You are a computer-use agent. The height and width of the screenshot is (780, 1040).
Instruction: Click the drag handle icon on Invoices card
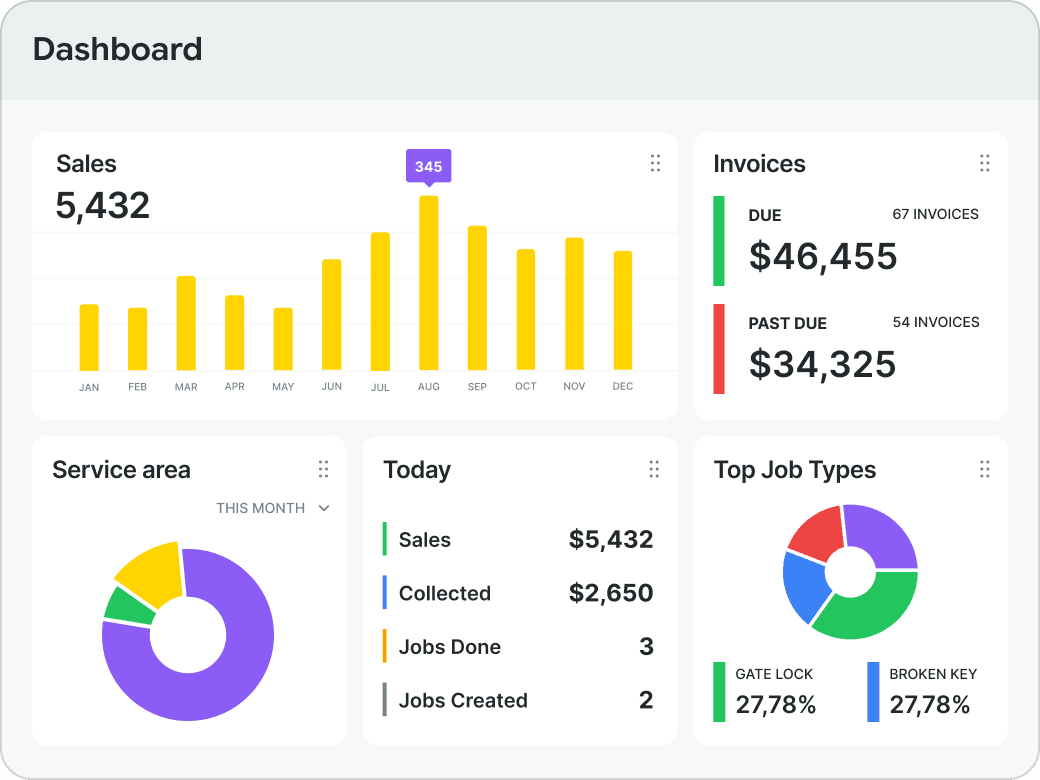pos(985,163)
